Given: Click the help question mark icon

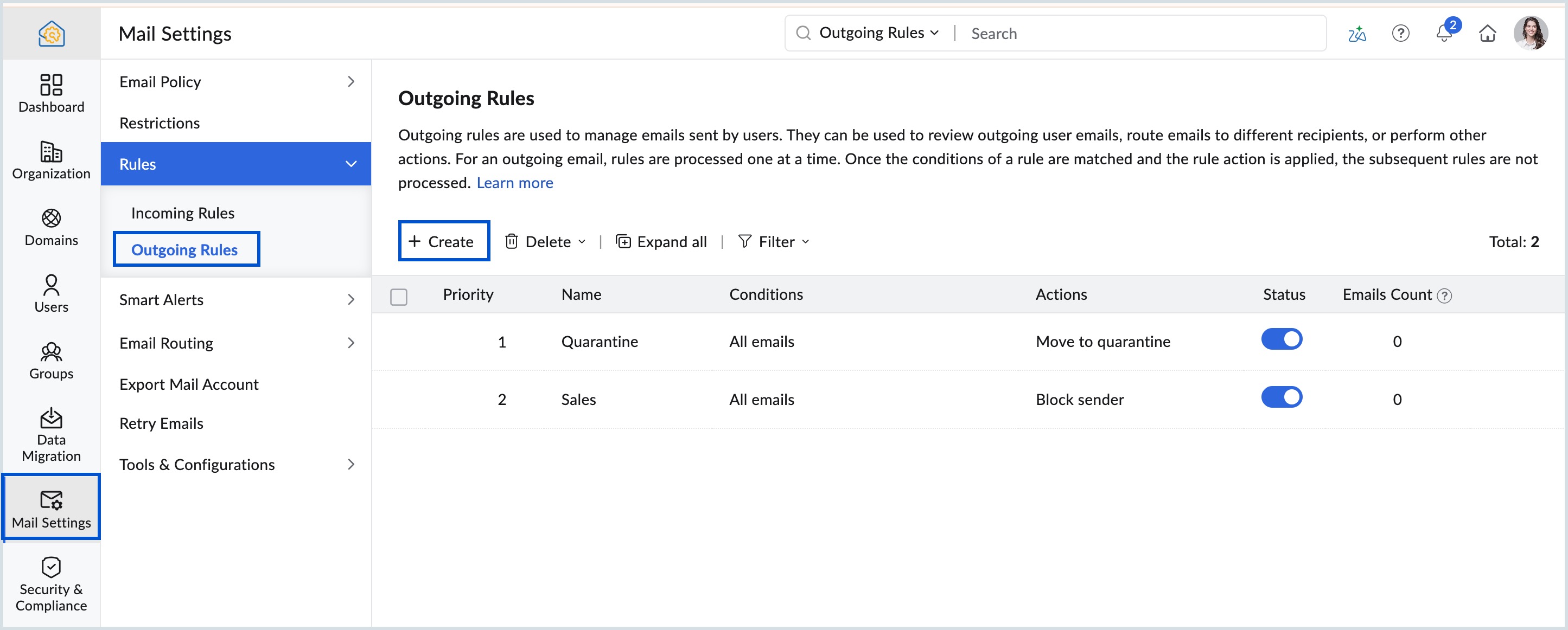Looking at the screenshot, I should [1400, 34].
